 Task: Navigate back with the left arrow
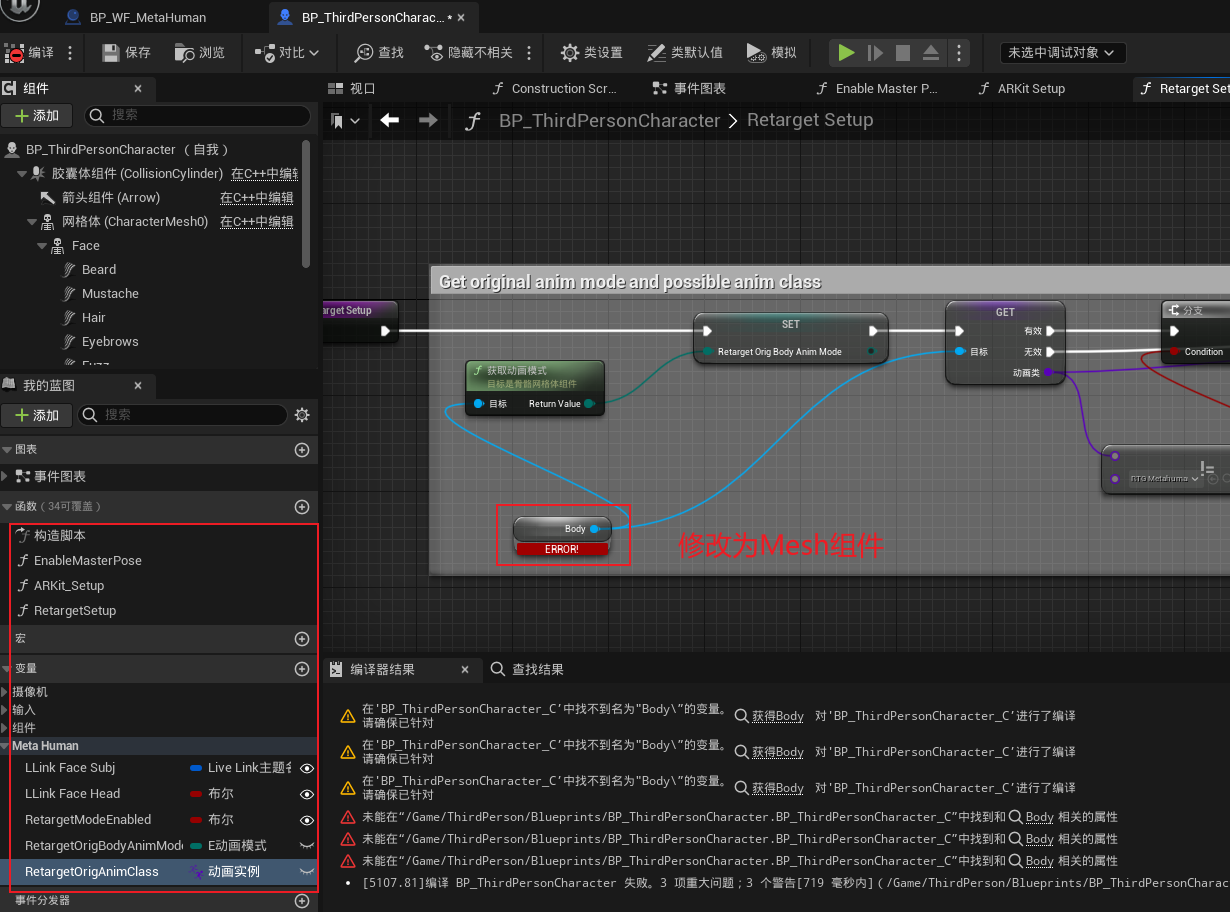[x=390, y=120]
